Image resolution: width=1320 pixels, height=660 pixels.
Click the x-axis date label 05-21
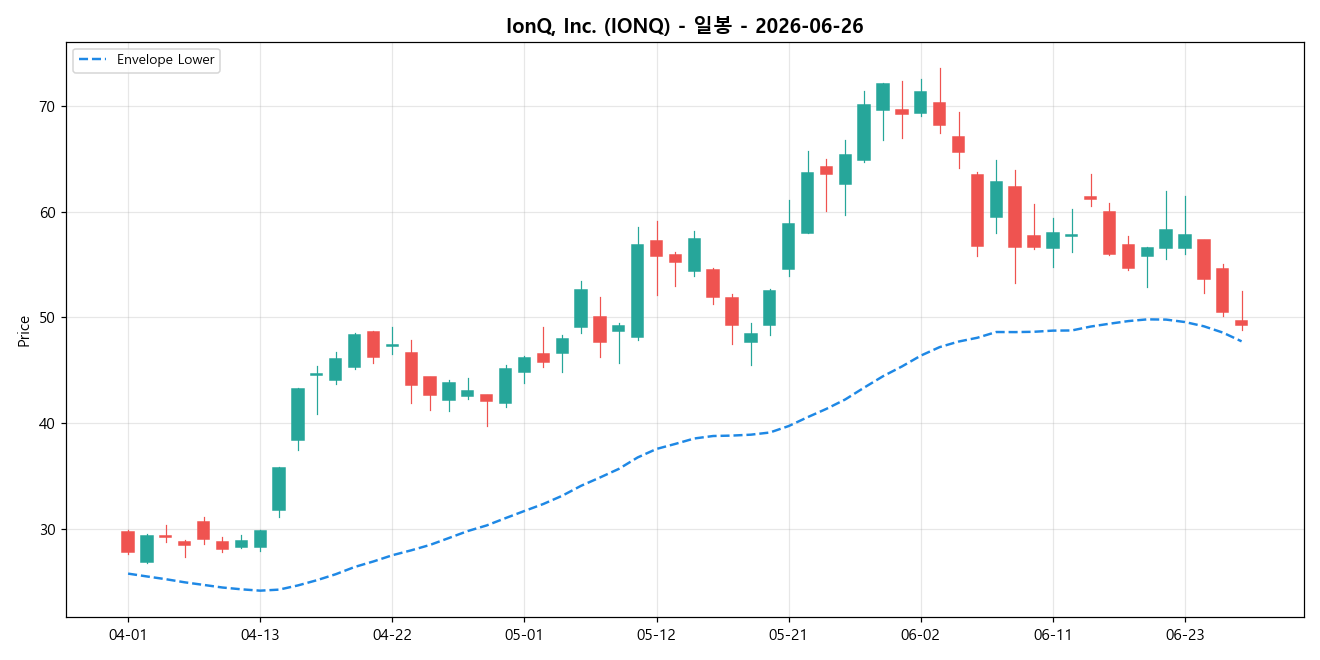(788, 635)
